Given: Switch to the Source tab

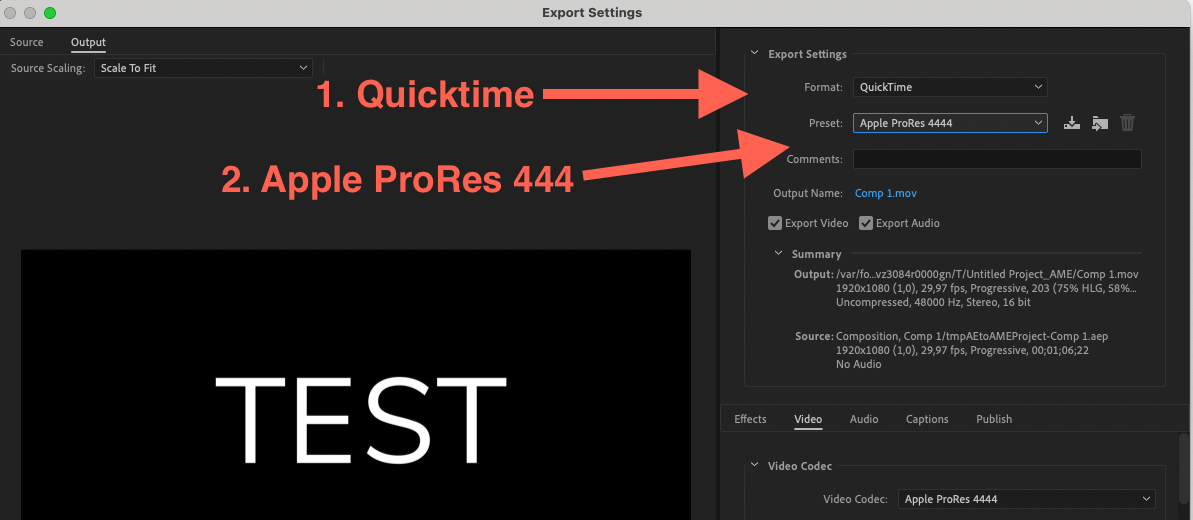Looking at the screenshot, I should (27, 42).
